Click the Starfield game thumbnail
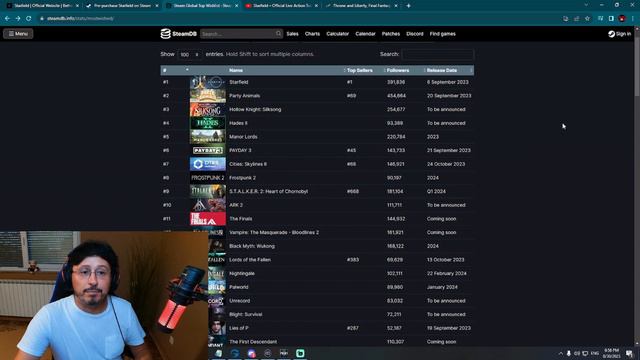Image resolution: width=640 pixels, height=360 pixels. click(208, 82)
